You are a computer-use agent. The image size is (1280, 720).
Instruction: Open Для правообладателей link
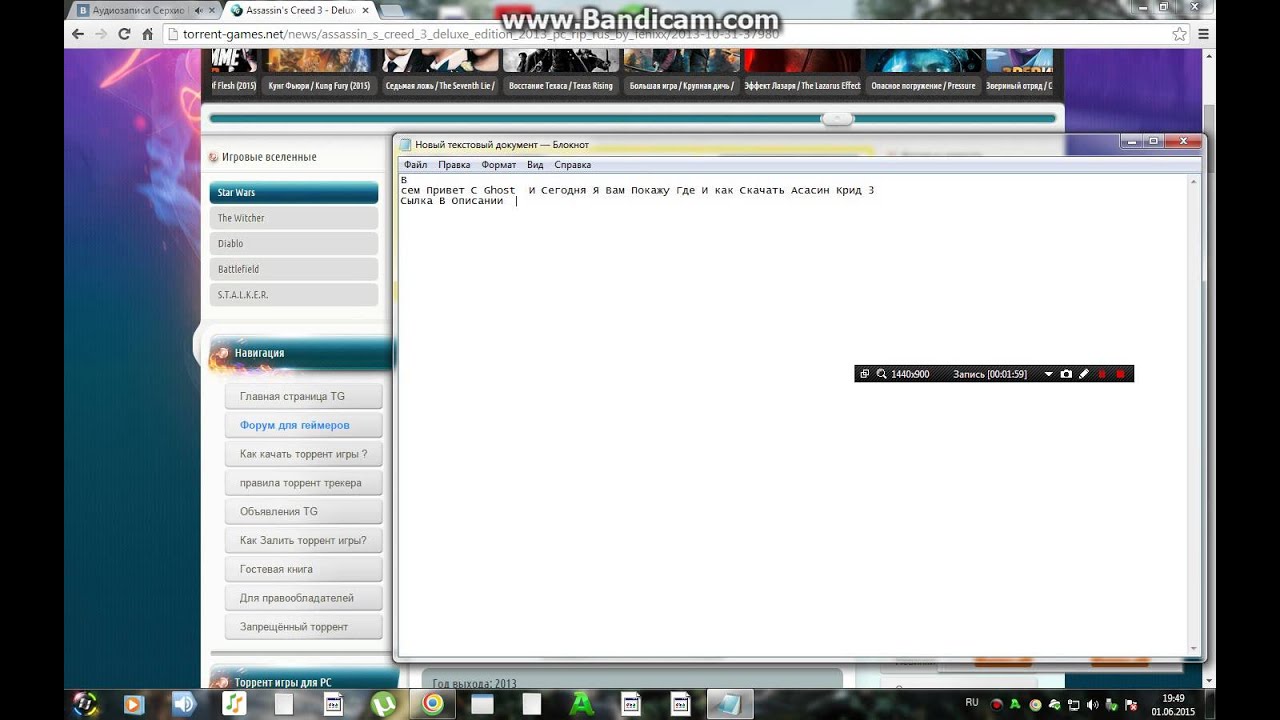(x=303, y=598)
